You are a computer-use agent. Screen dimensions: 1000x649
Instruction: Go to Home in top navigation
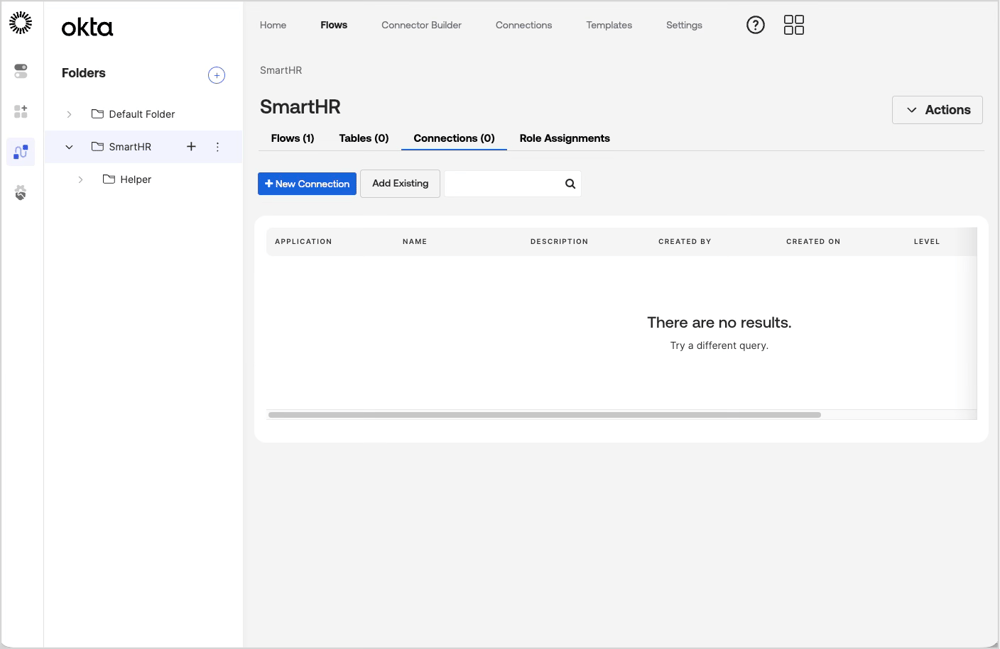pos(273,25)
